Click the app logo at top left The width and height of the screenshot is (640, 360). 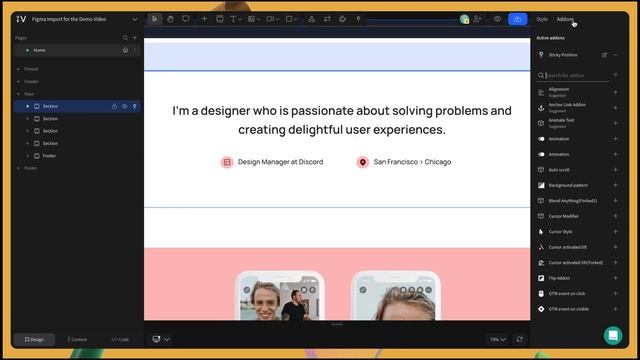[21, 19]
